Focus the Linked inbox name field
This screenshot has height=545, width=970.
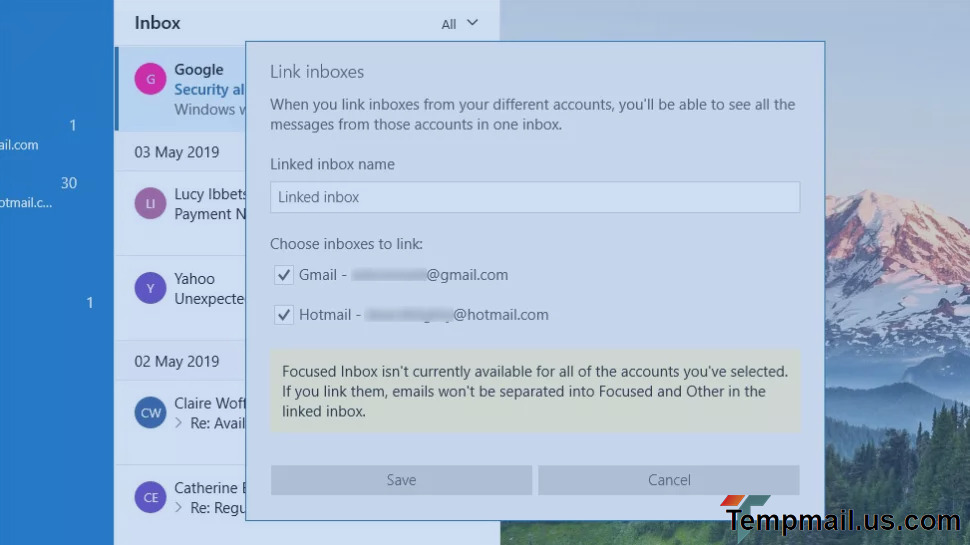point(534,197)
